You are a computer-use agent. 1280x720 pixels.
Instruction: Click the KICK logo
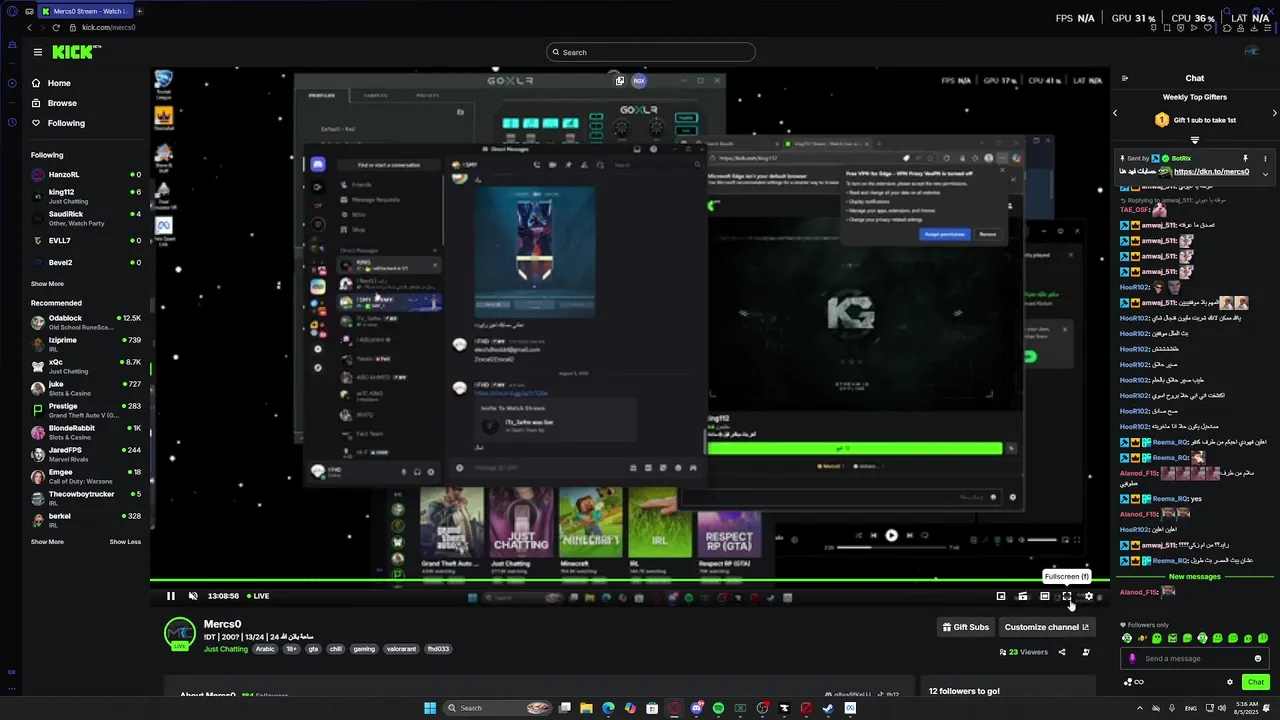[76, 52]
